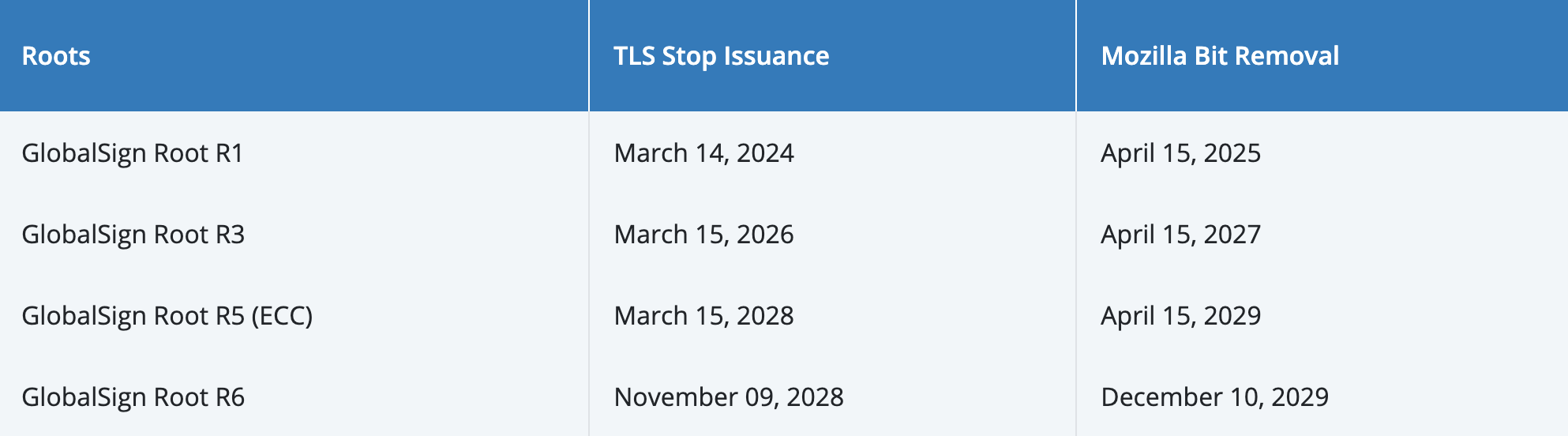Select the November 09, 2028 date
Image resolution: width=1568 pixels, height=436 pixels.
tap(728, 397)
